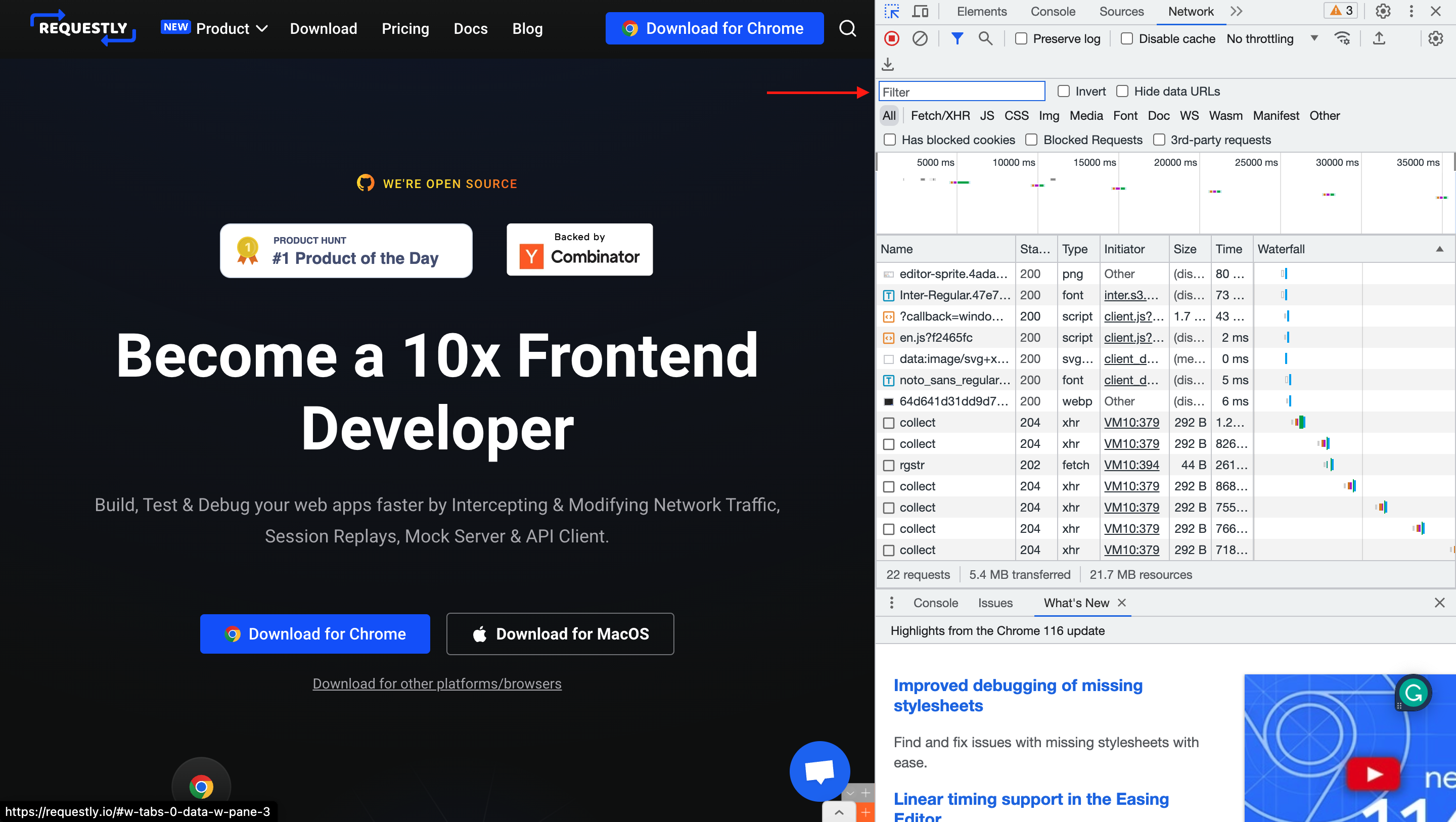Open the Docs nav link
The height and width of the screenshot is (822, 1456).
[x=470, y=28]
